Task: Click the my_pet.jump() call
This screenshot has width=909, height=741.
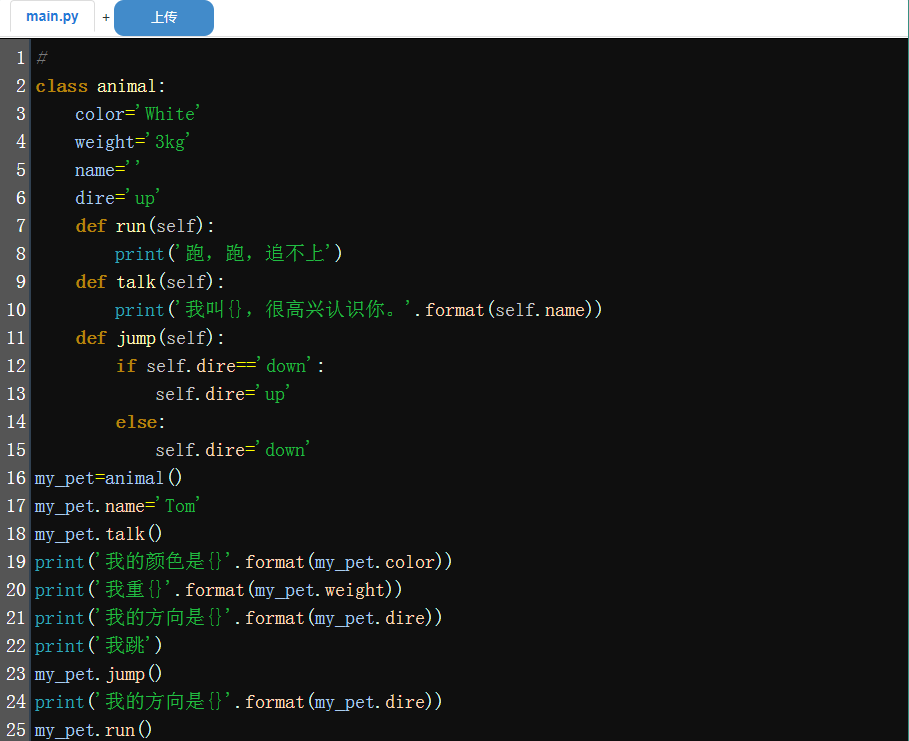Action: (98, 674)
